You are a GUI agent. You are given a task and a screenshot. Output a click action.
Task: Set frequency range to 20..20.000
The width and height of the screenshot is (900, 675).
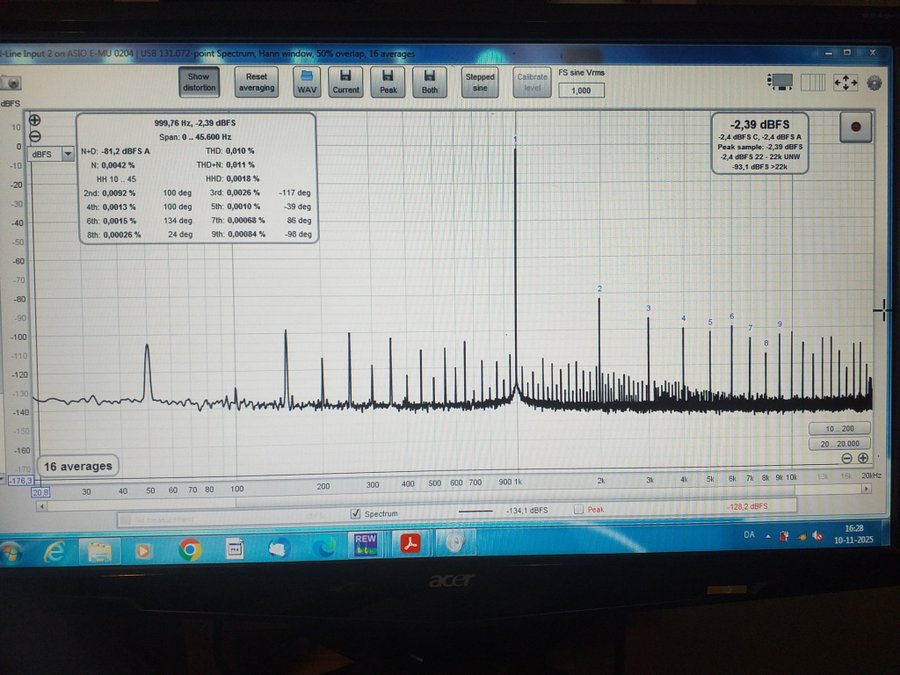click(839, 443)
